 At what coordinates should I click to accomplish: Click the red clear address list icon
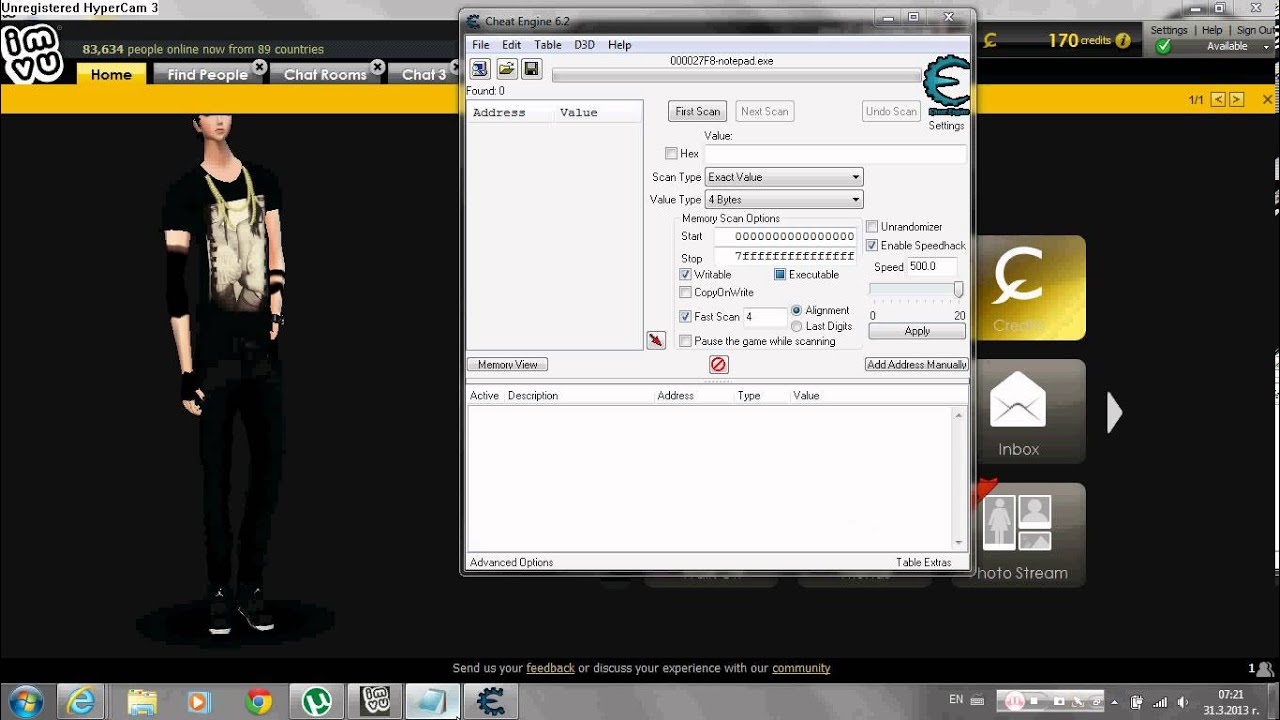(x=718, y=365)
